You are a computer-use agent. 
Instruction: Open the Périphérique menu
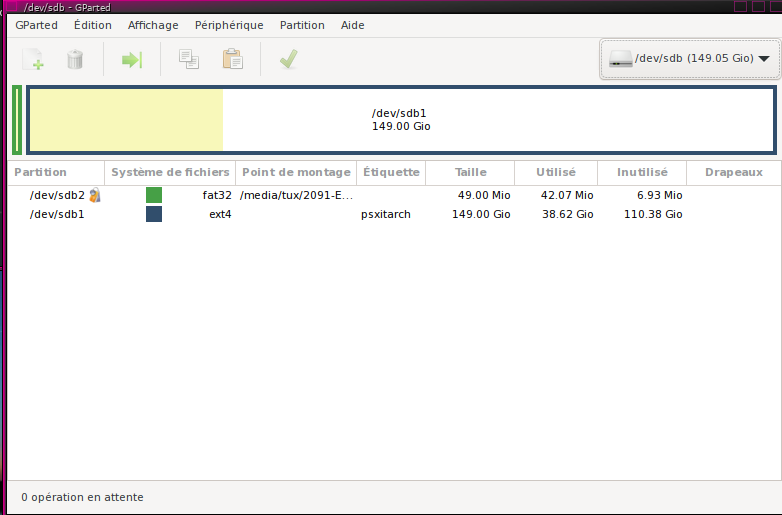tap(229, 25)
